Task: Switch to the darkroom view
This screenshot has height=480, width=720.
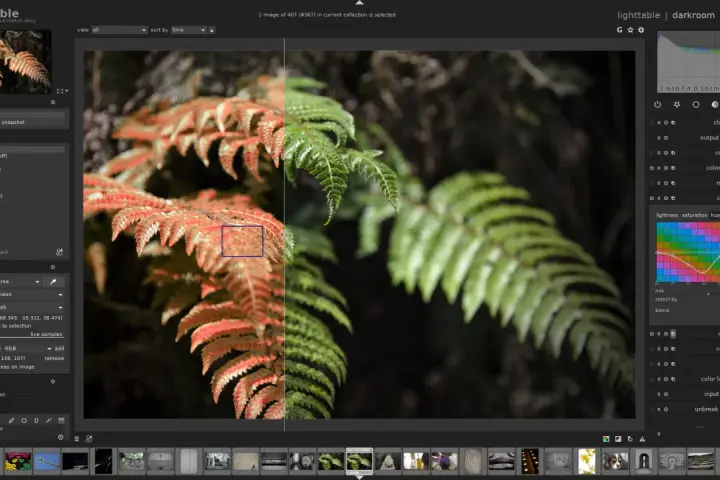Action: click(x=693, y=15)
